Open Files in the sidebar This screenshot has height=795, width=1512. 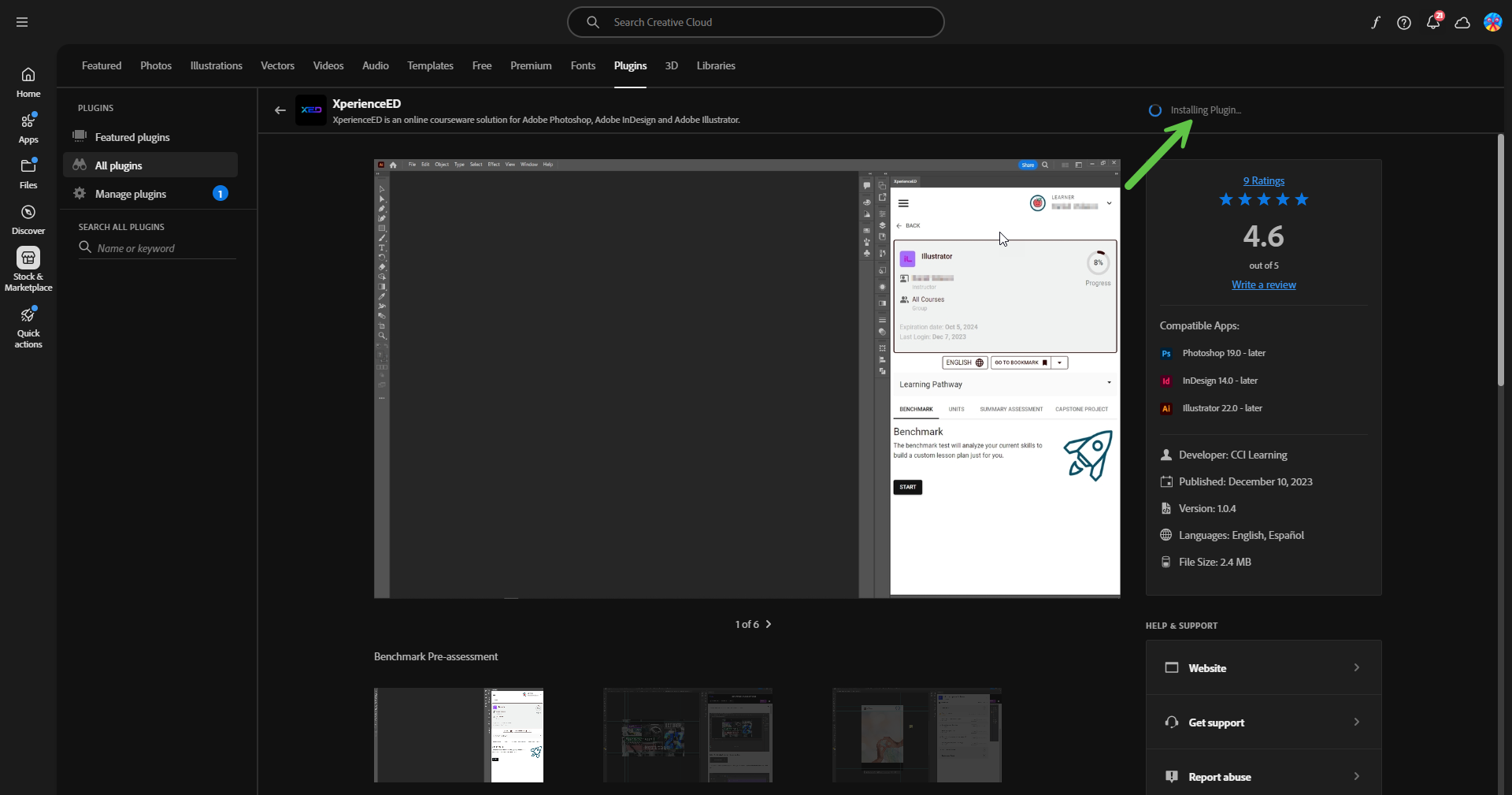[x=28, y=173]
